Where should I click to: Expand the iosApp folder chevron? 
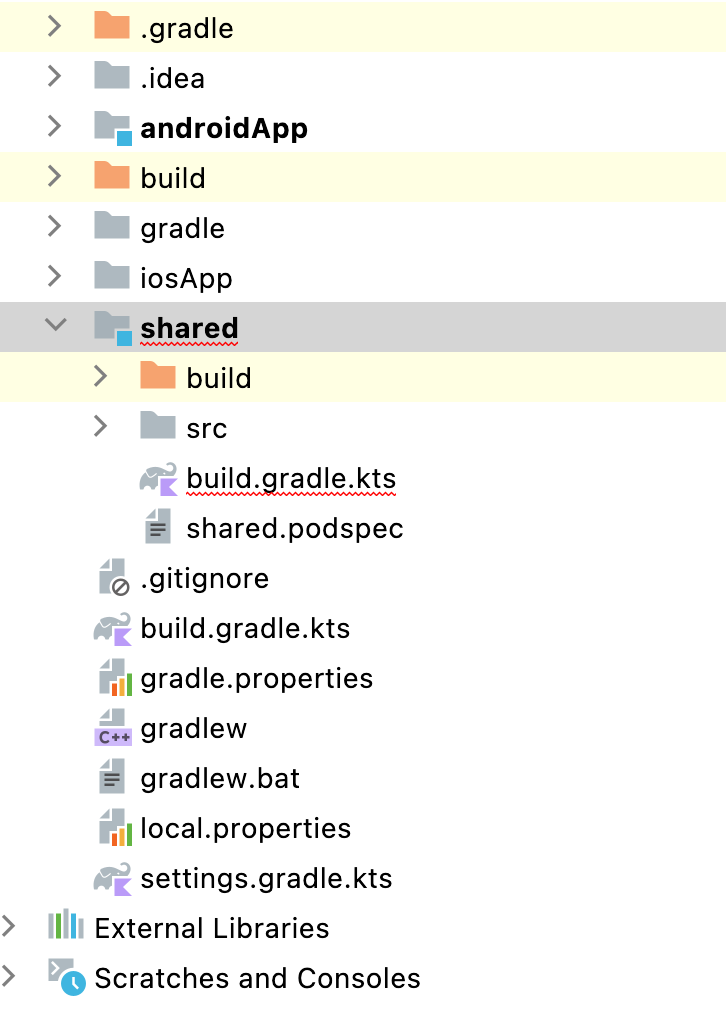coord(55,276)
